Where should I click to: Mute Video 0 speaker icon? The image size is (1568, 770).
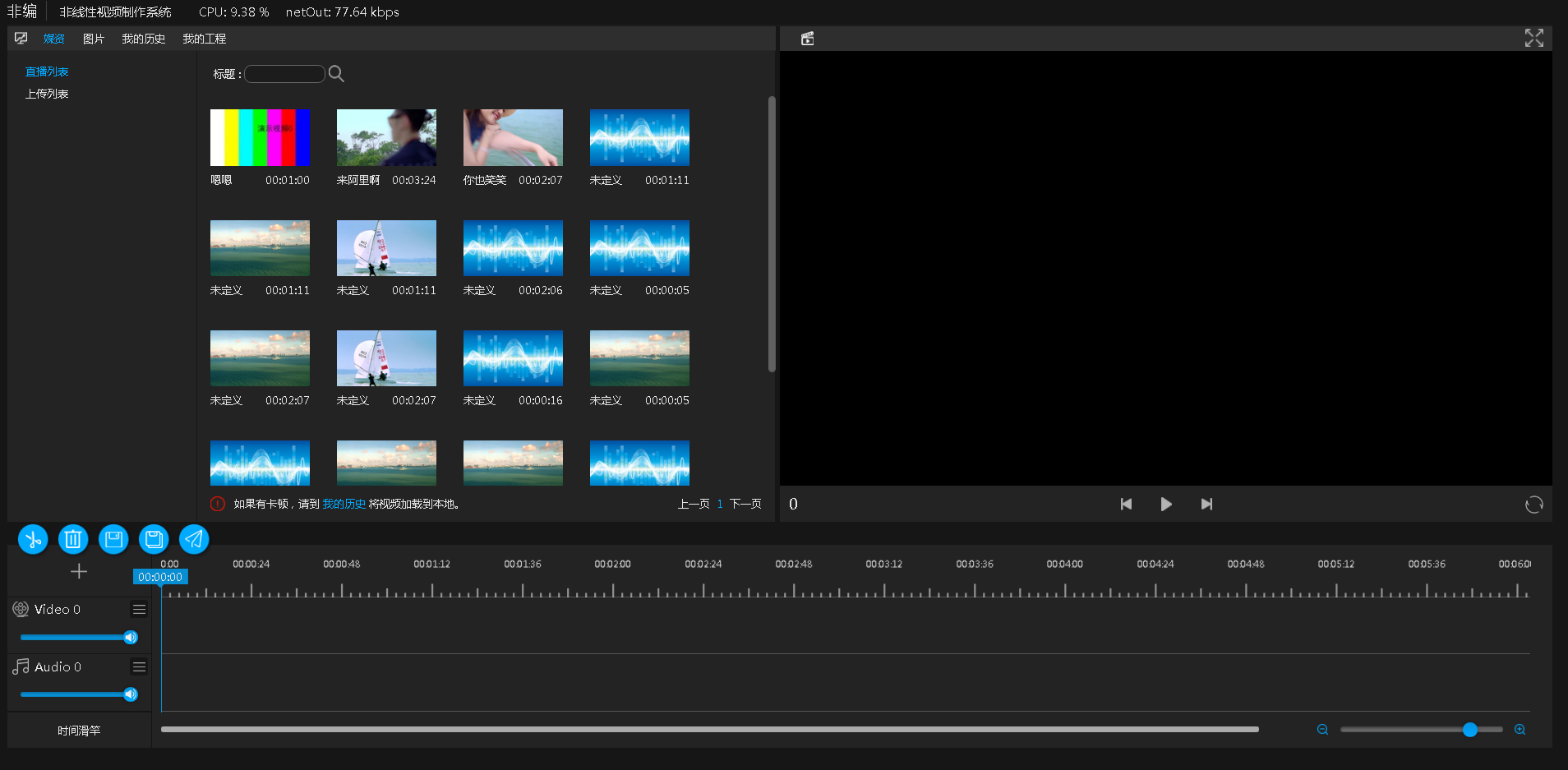(x=131, y=638)
